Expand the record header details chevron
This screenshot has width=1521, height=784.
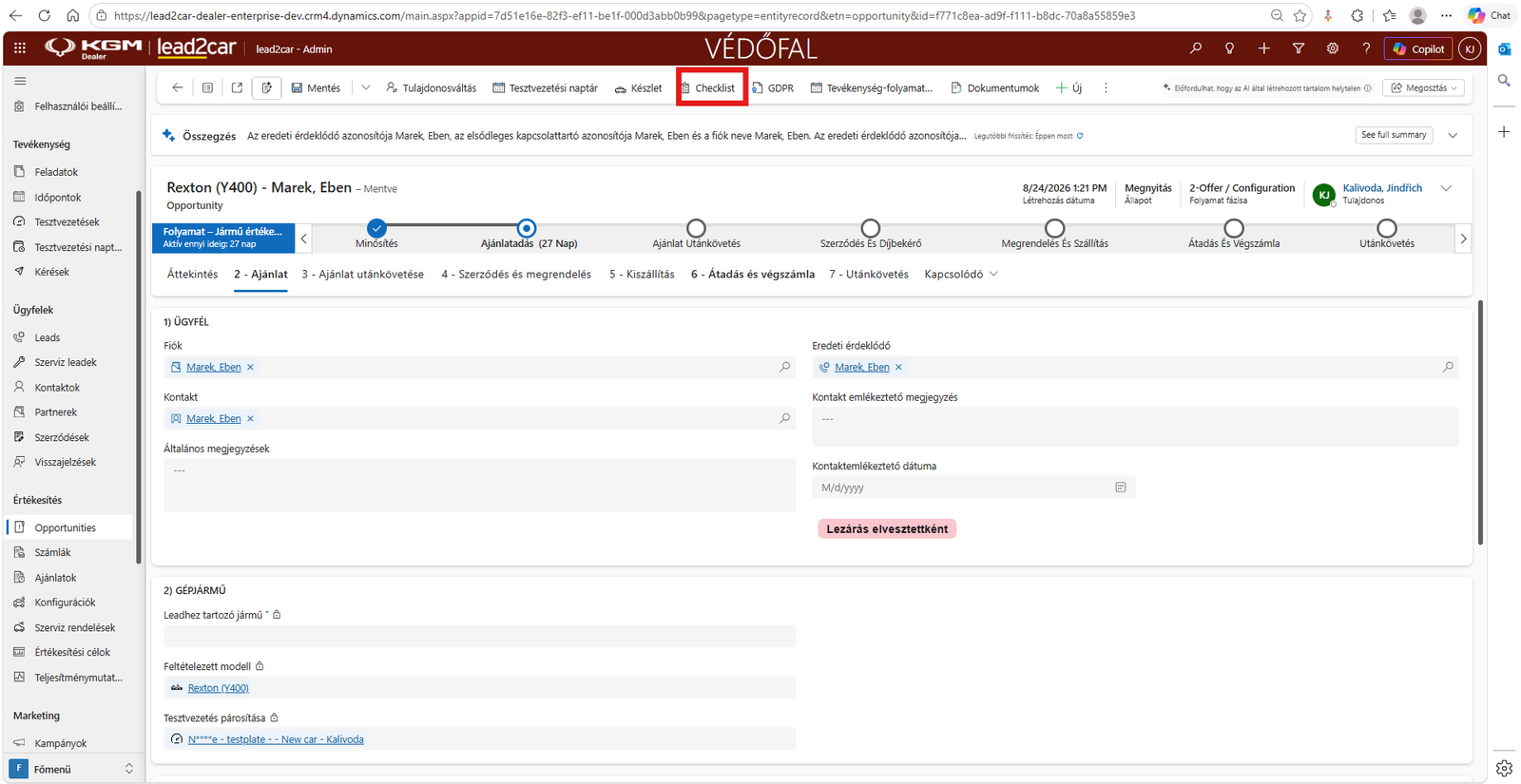(x=1446, y=188)
